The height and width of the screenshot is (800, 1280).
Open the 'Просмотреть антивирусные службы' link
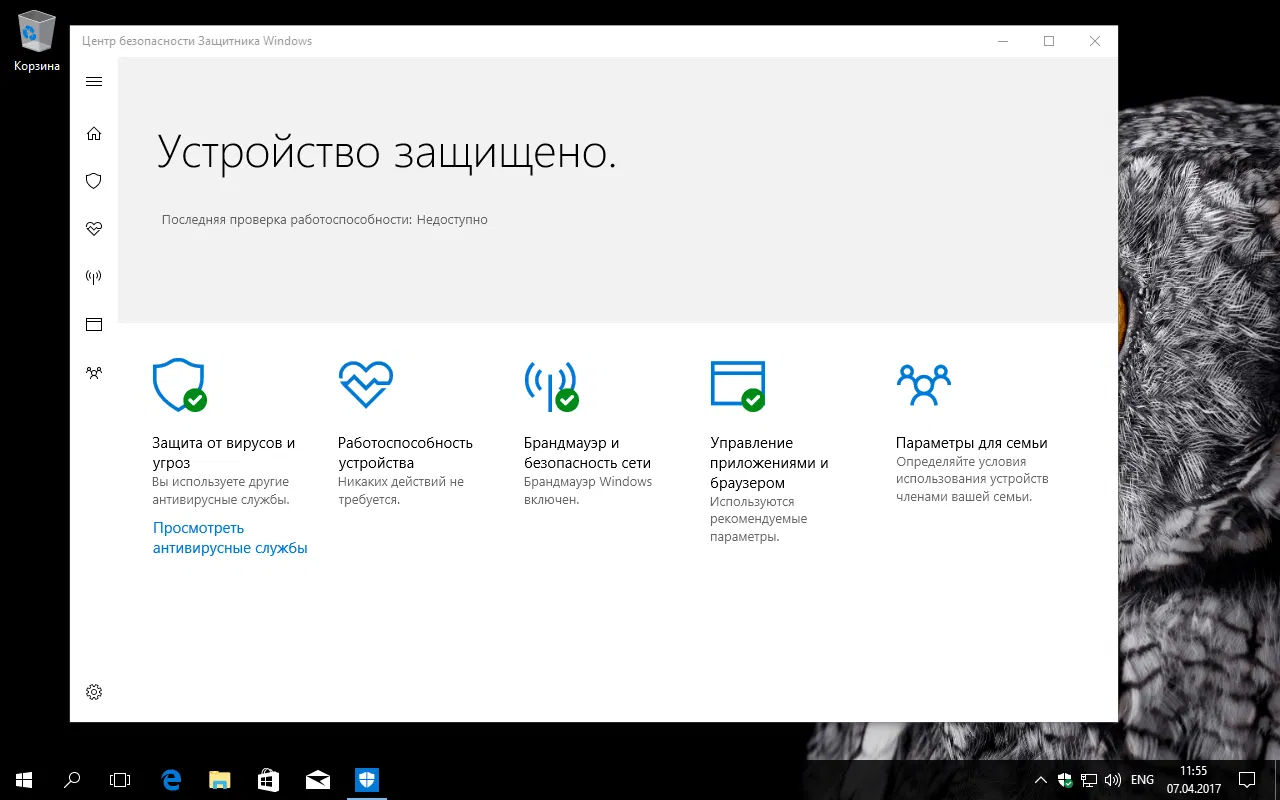click(230, 537)
